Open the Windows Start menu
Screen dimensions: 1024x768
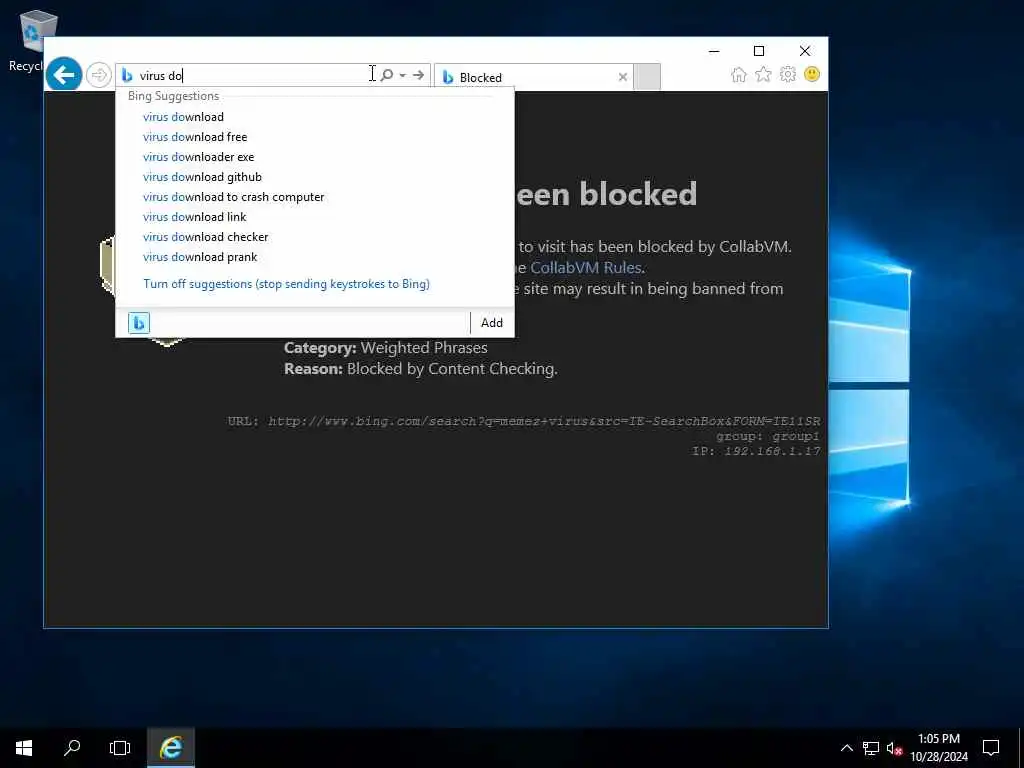pyautogui.click(x=24, y=748)
